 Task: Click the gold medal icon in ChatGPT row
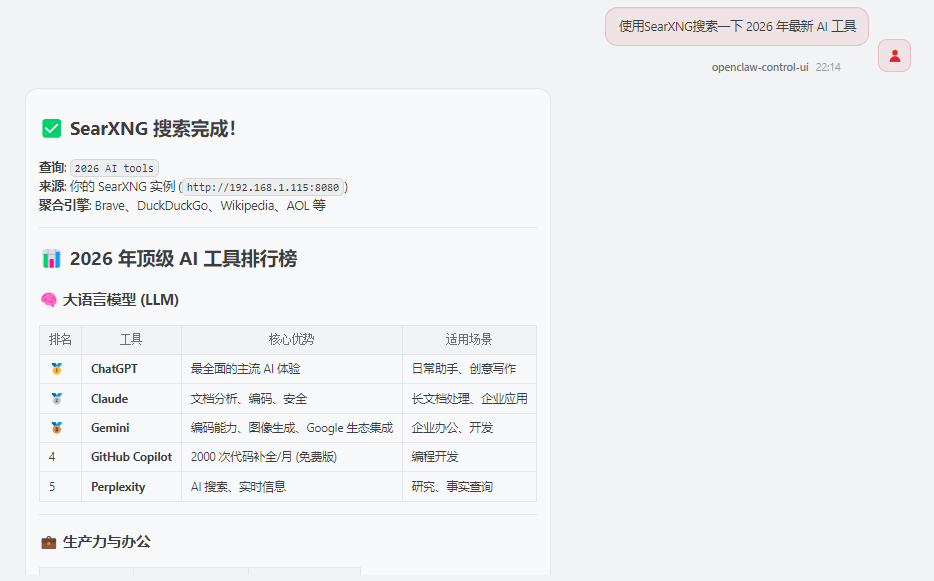tap(57, 369)
